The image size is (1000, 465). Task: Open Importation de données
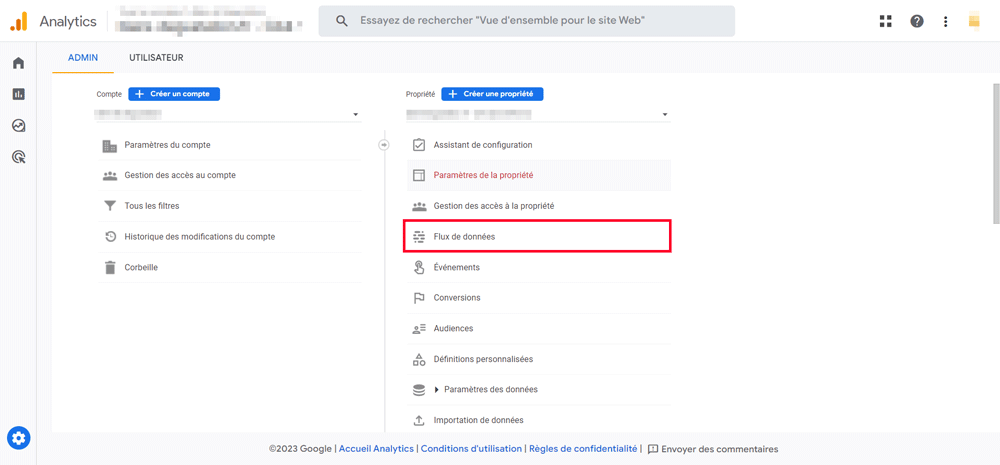pyautogui.click(x=539, y=420)
